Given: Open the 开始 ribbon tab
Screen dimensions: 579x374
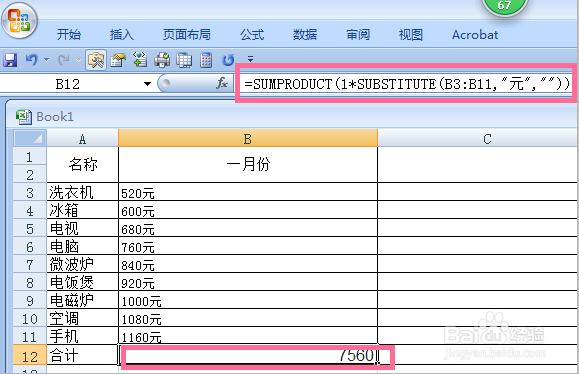Looking at the screenshot, I should (x=69, y=35).
